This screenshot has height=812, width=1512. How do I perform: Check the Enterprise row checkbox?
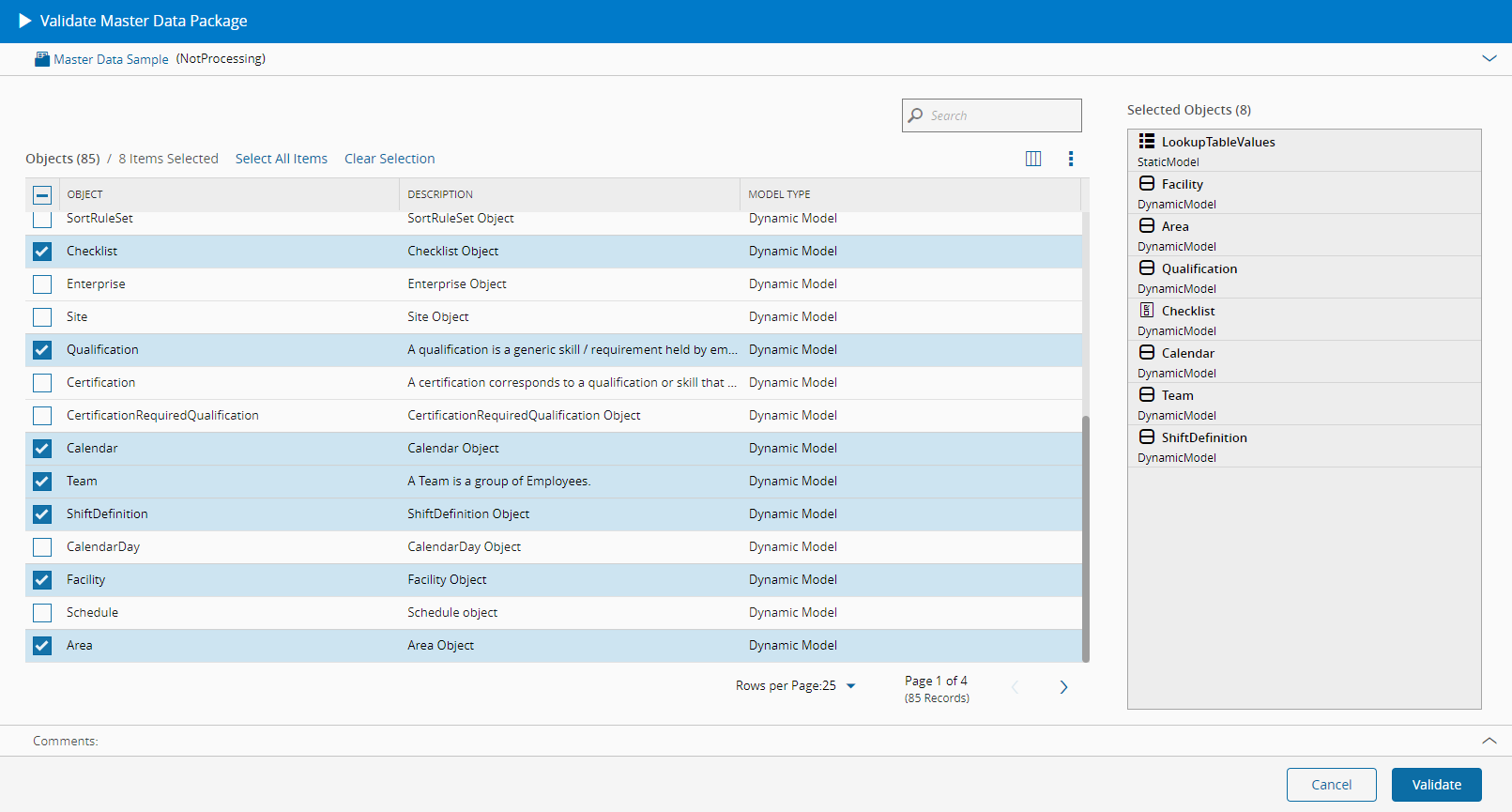coord(42,284)
